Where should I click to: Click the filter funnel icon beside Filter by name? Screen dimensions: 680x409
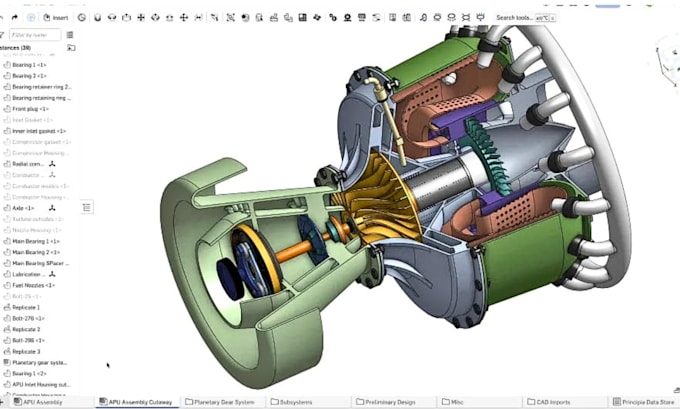[2, 35]
